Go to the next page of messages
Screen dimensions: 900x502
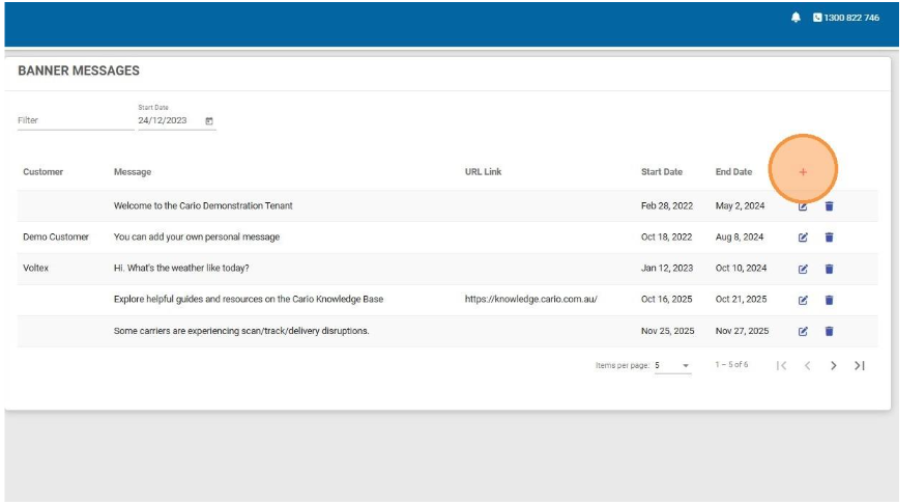tap(833, 366)
